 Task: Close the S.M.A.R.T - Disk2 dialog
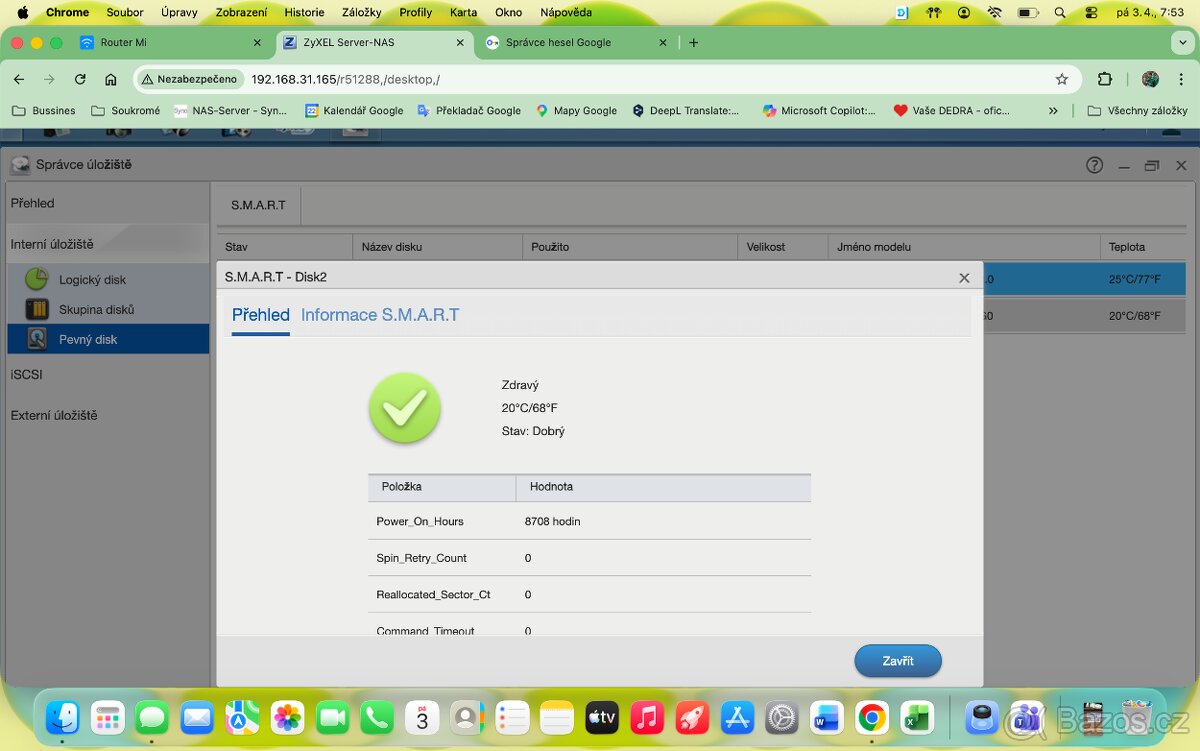pos(964,278)
